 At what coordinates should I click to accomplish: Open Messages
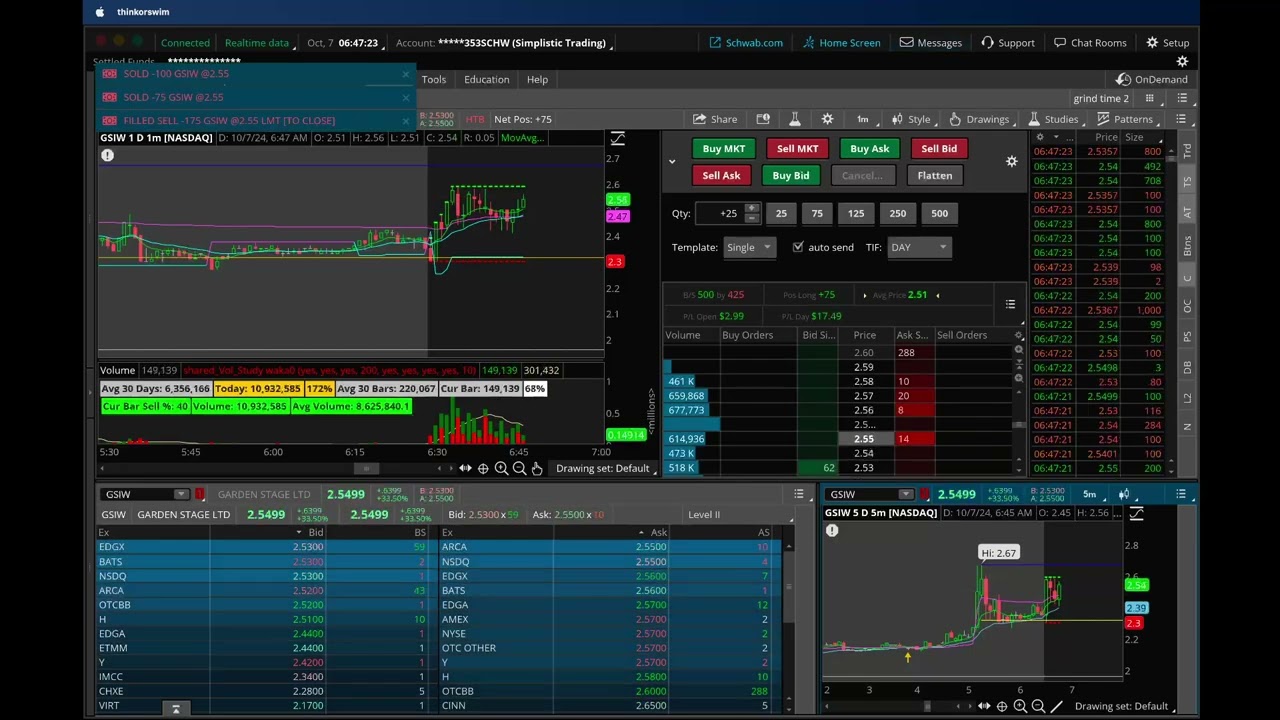click(931, 43)
